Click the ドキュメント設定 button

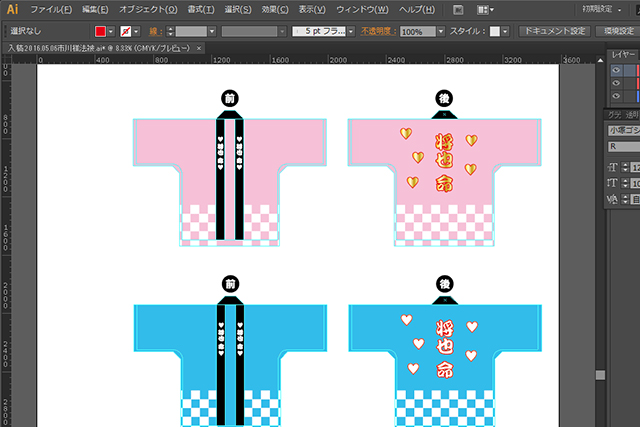point(554,31)
